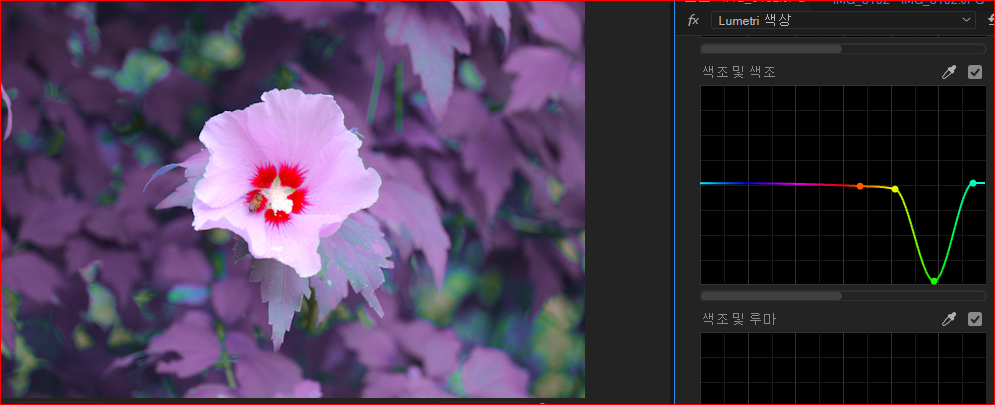Select the green bottom control point on hue curve
The height and width of the screenshot is (405, 995).
(x=934, y=281)
